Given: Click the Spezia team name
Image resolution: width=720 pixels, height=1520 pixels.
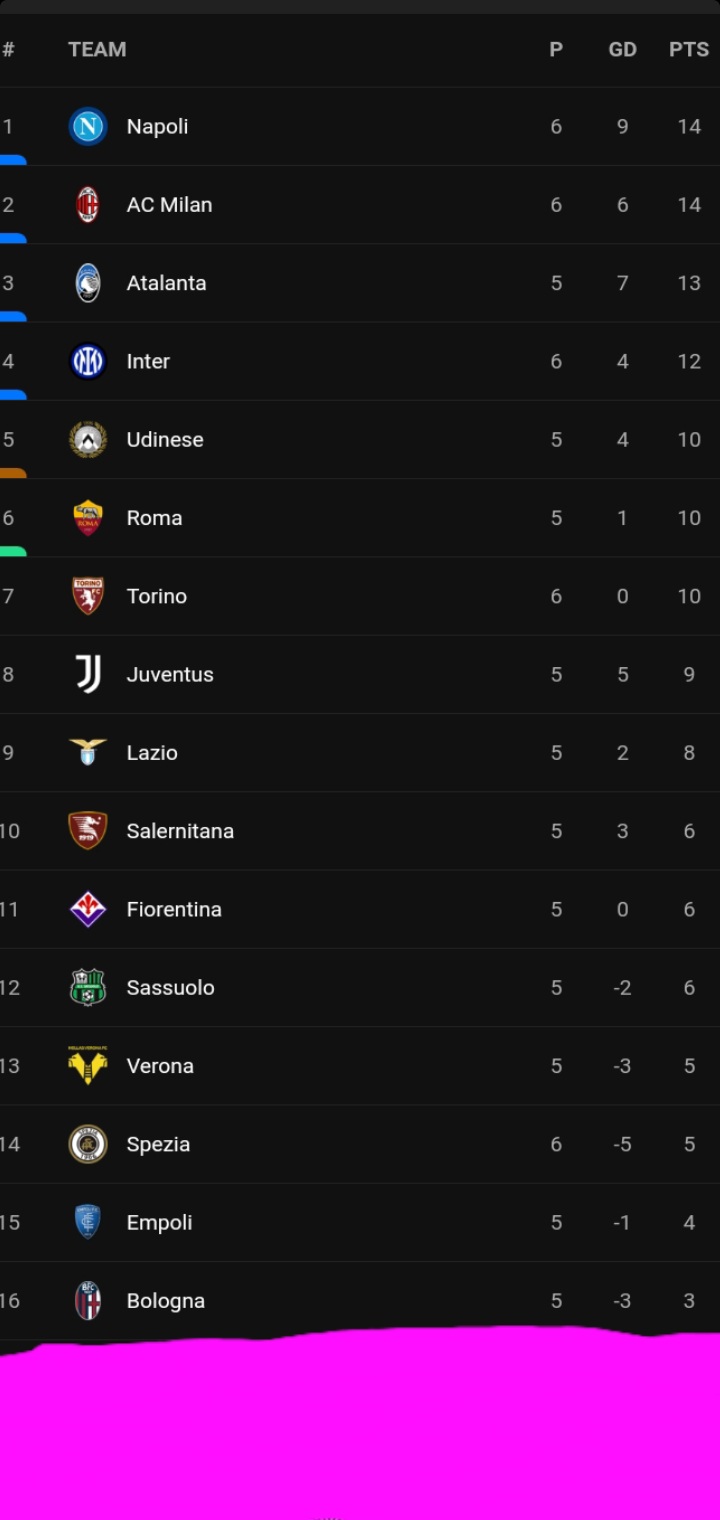Looking at the screenshot, I should (x=158, y=1145).
